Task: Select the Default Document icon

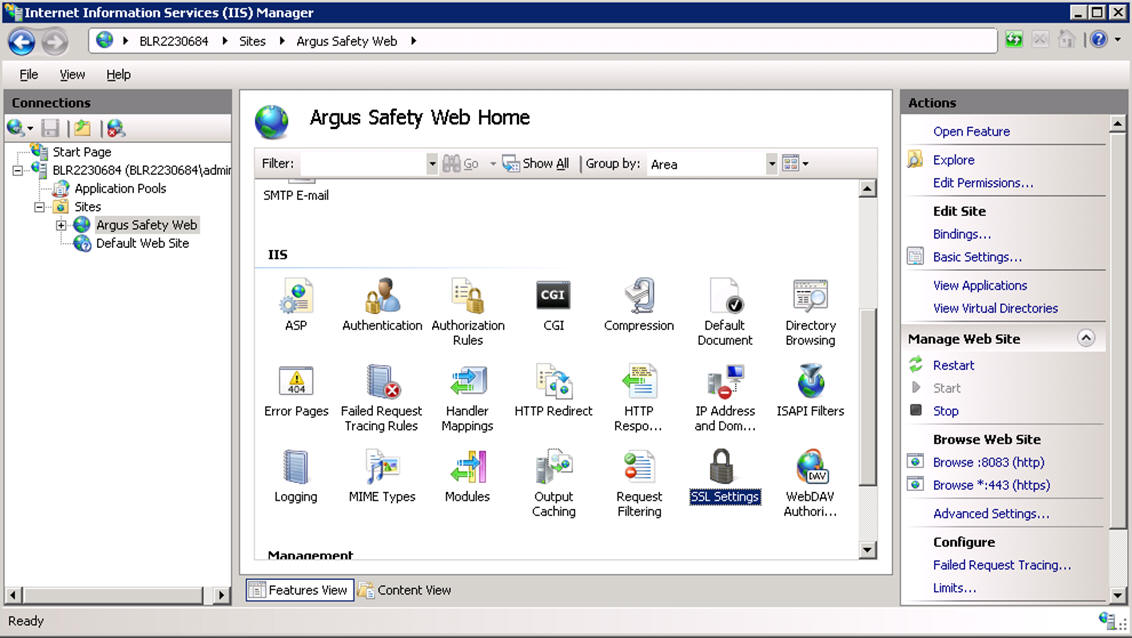Action: coord(725,296)
